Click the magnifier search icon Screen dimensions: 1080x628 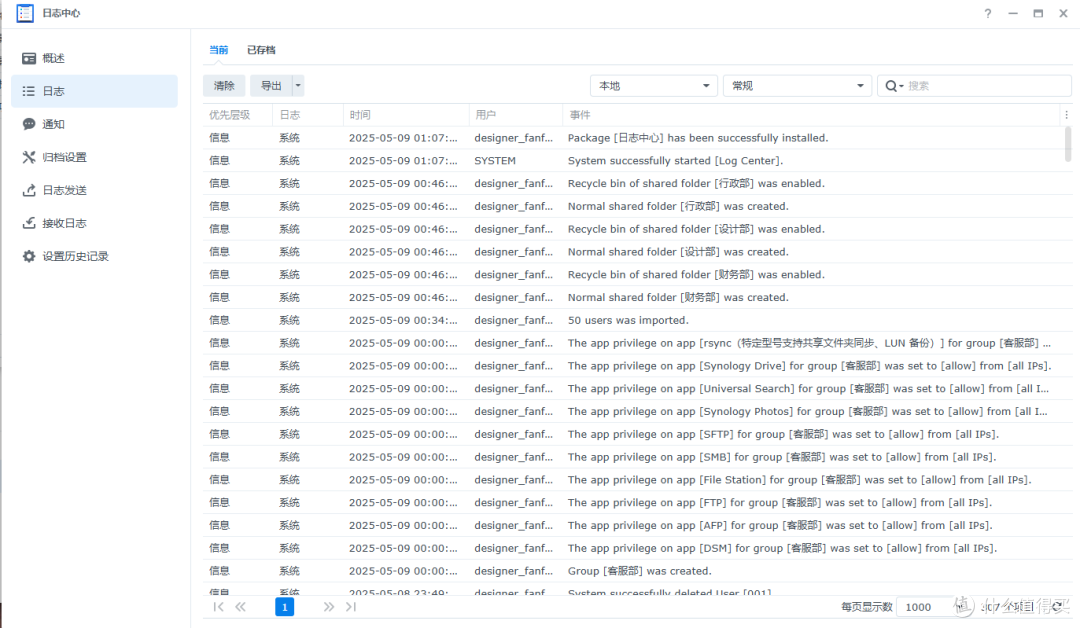point(891,86)
